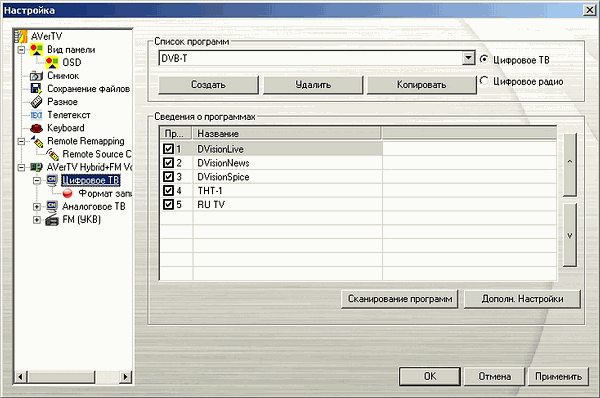Open Дополн. Настройки button
600x398 pixels.
[x=522, y=299]
